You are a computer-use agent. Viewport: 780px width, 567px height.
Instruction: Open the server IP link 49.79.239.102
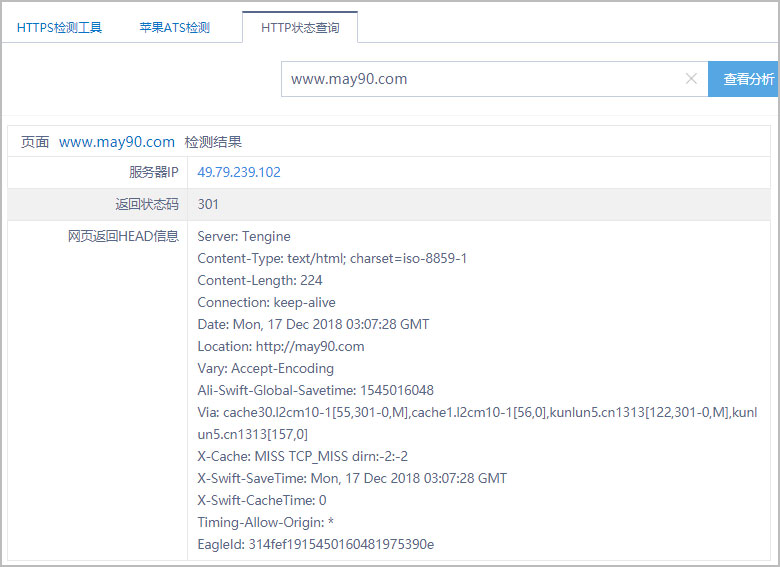239,172
